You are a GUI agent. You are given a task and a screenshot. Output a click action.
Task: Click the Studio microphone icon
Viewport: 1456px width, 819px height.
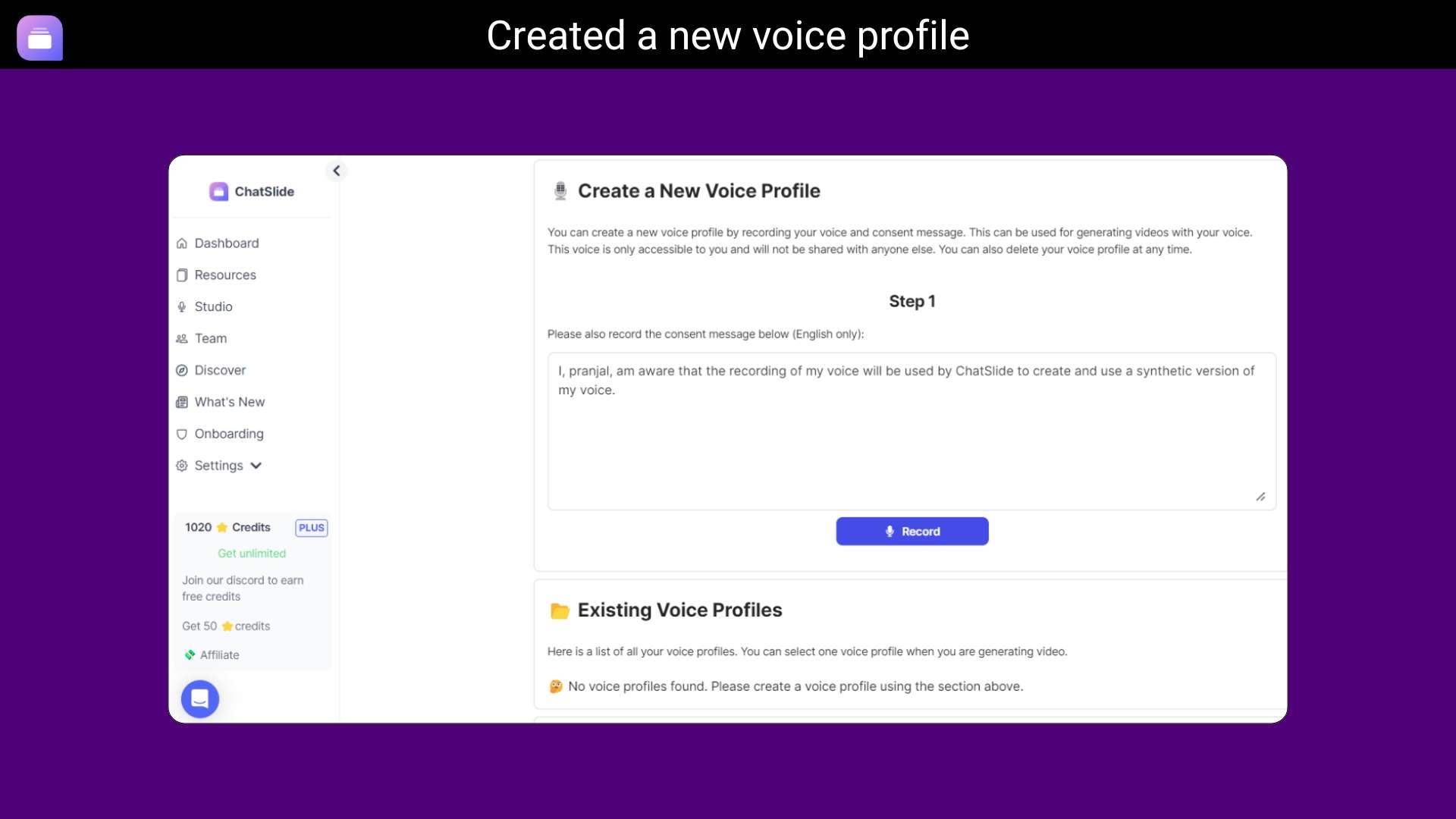click(x=182, y=307)
